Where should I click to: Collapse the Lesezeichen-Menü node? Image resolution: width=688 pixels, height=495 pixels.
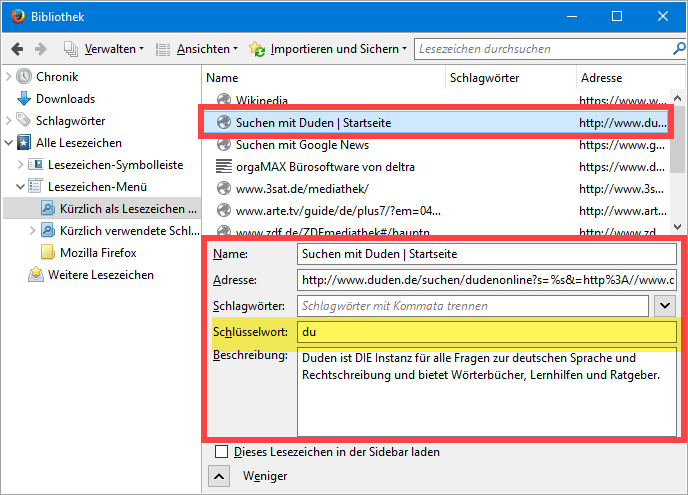click(x=20, y=187)
